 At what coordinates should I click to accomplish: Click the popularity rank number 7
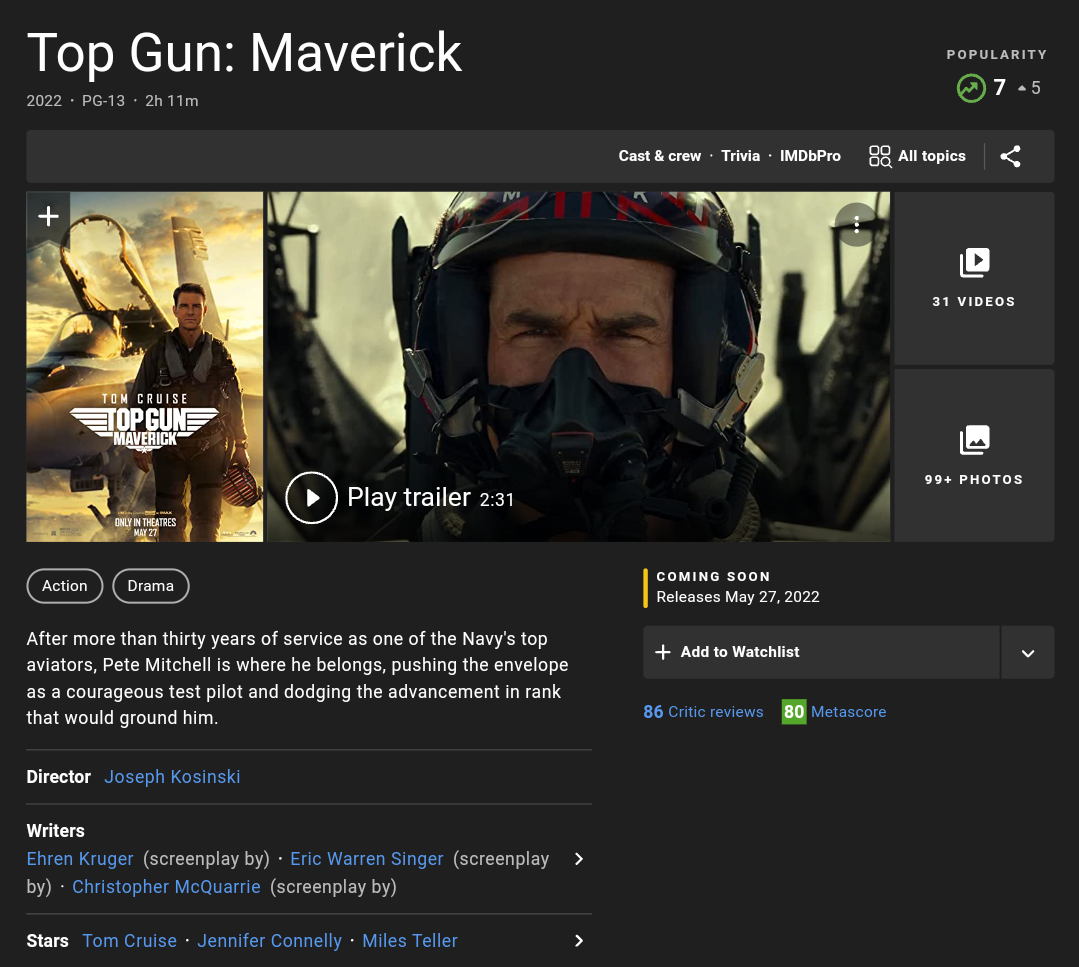[1000, 87]
